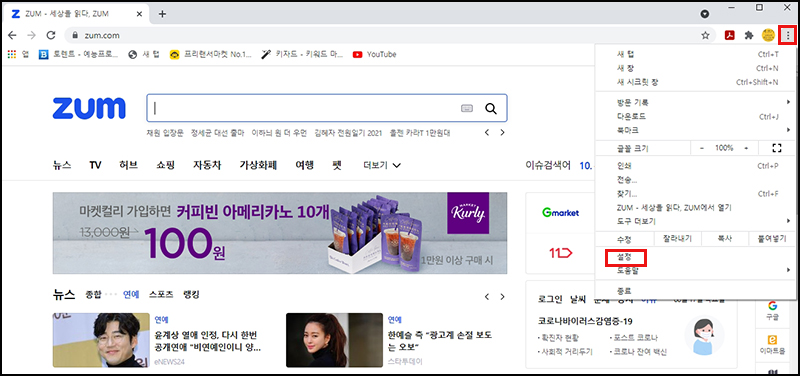Click next arrow under the search box

click(x=503, y=133)
